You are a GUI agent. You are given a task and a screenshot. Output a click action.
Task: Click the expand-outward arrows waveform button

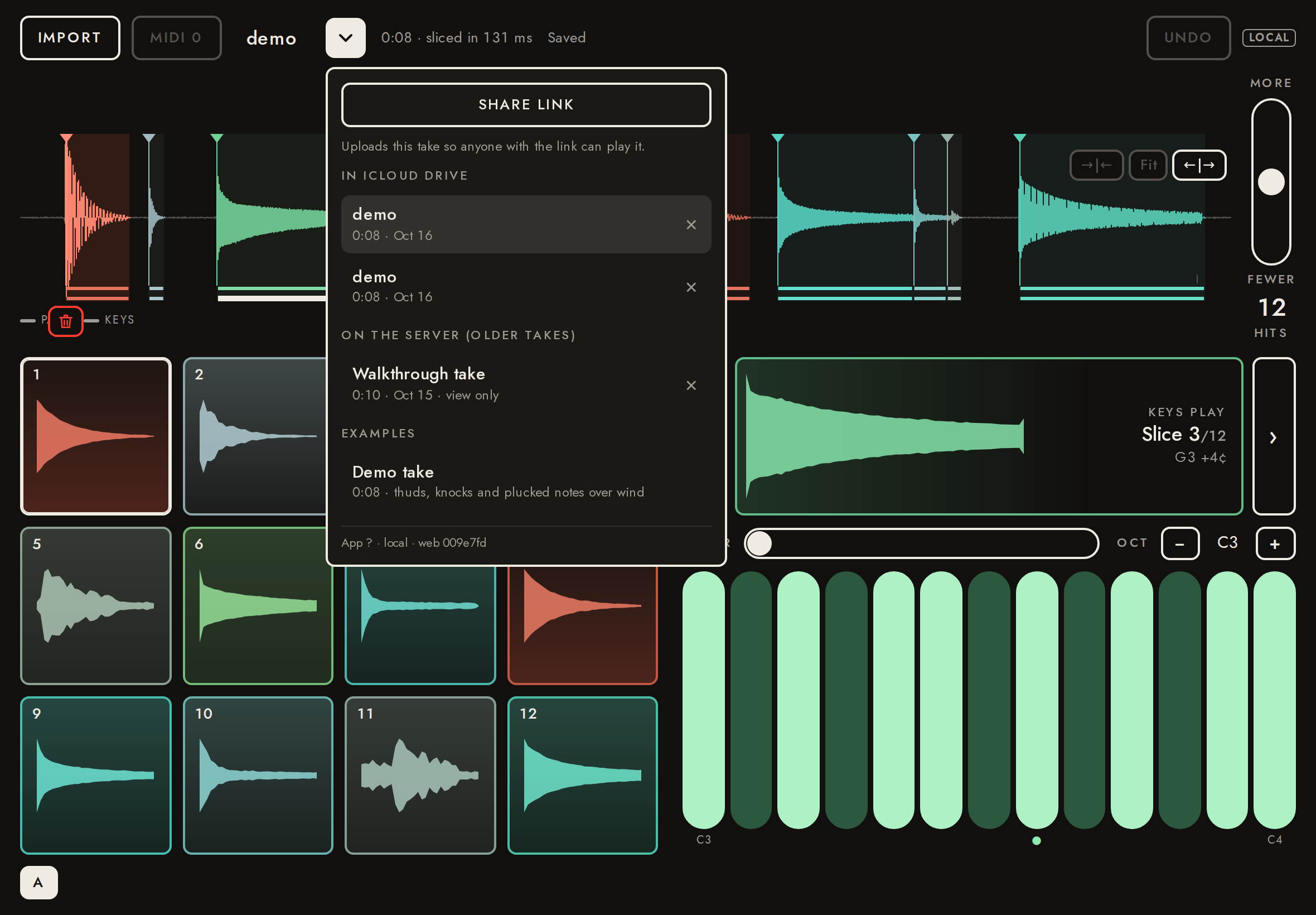(x=1199, y=165)
